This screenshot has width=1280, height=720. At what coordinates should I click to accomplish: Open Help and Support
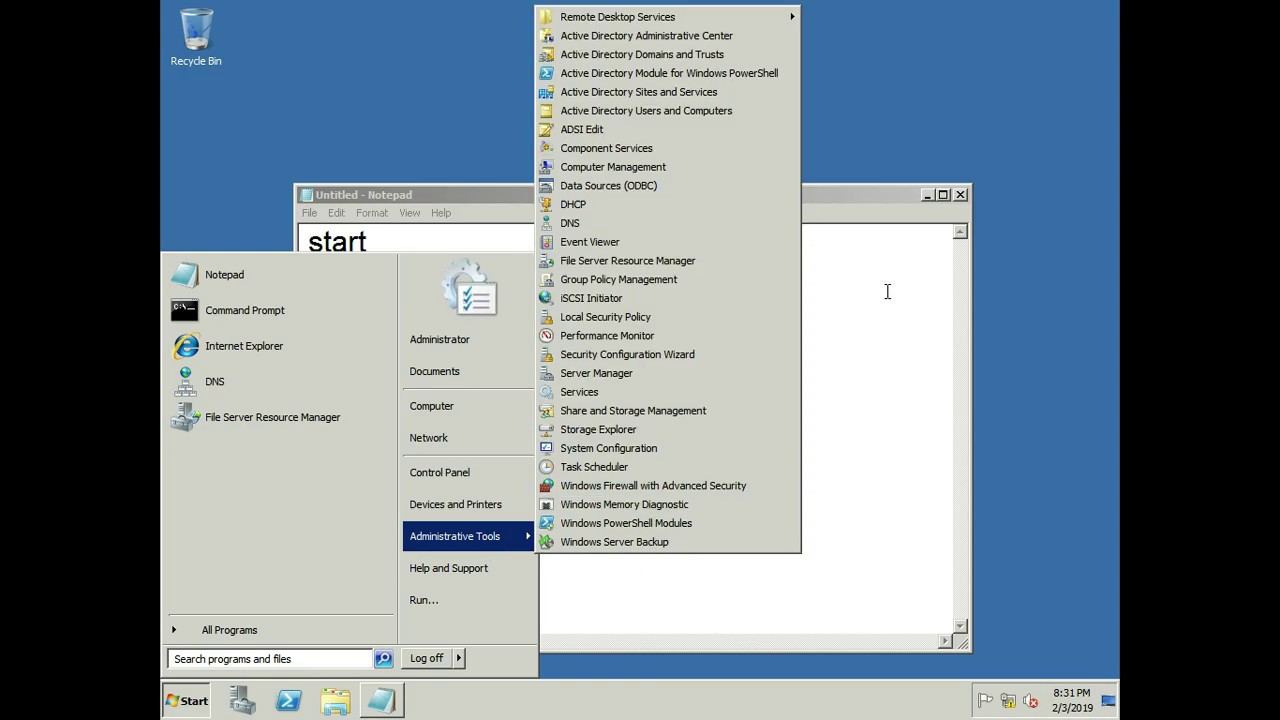click(x=468, y=568)
